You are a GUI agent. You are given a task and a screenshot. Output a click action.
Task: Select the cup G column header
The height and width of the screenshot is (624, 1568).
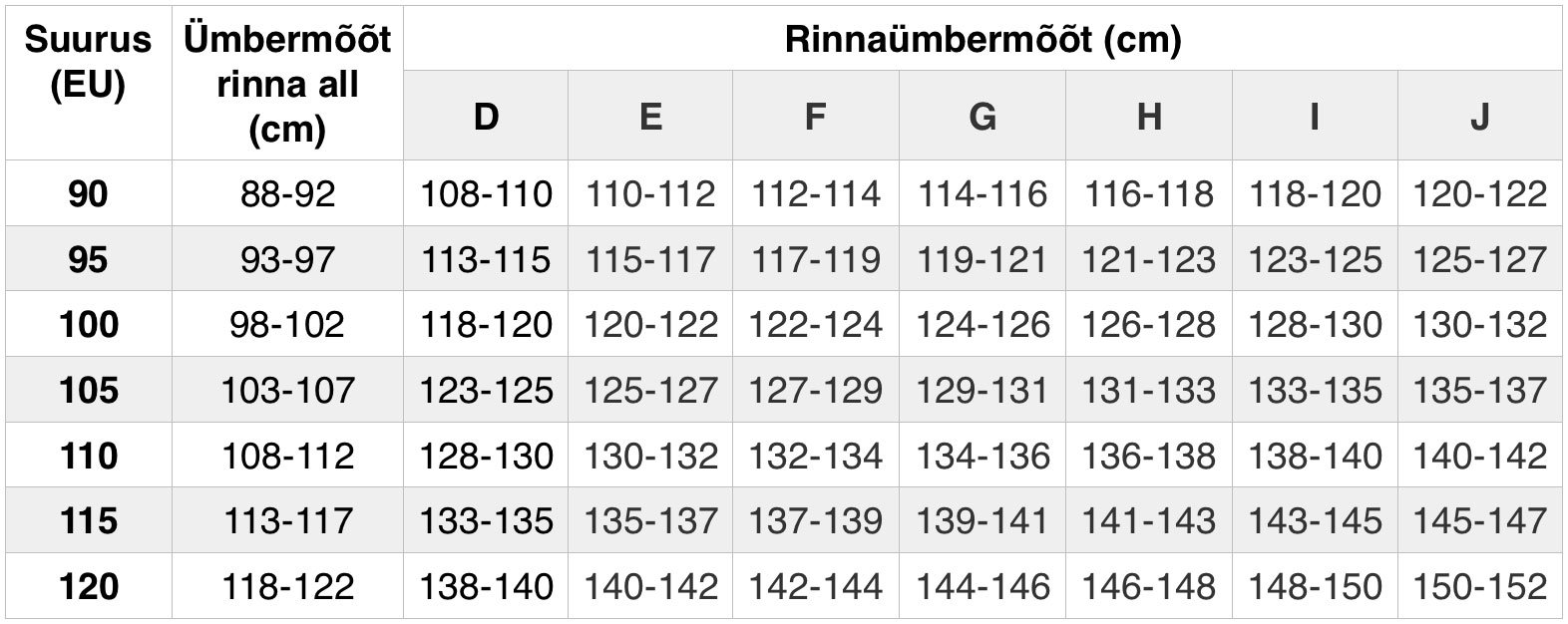(982, 117)
